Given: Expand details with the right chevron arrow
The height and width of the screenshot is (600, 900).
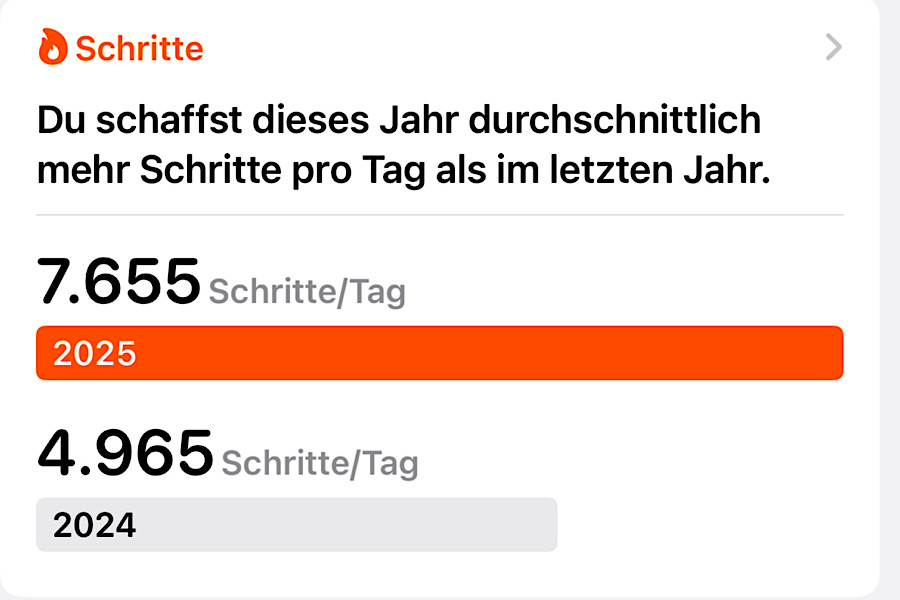Looking at the screenshot, I should click(834, 47).
